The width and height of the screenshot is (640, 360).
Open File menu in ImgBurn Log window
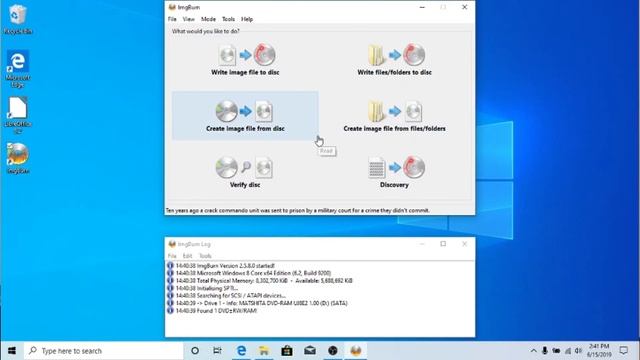[x=172, y=256]
